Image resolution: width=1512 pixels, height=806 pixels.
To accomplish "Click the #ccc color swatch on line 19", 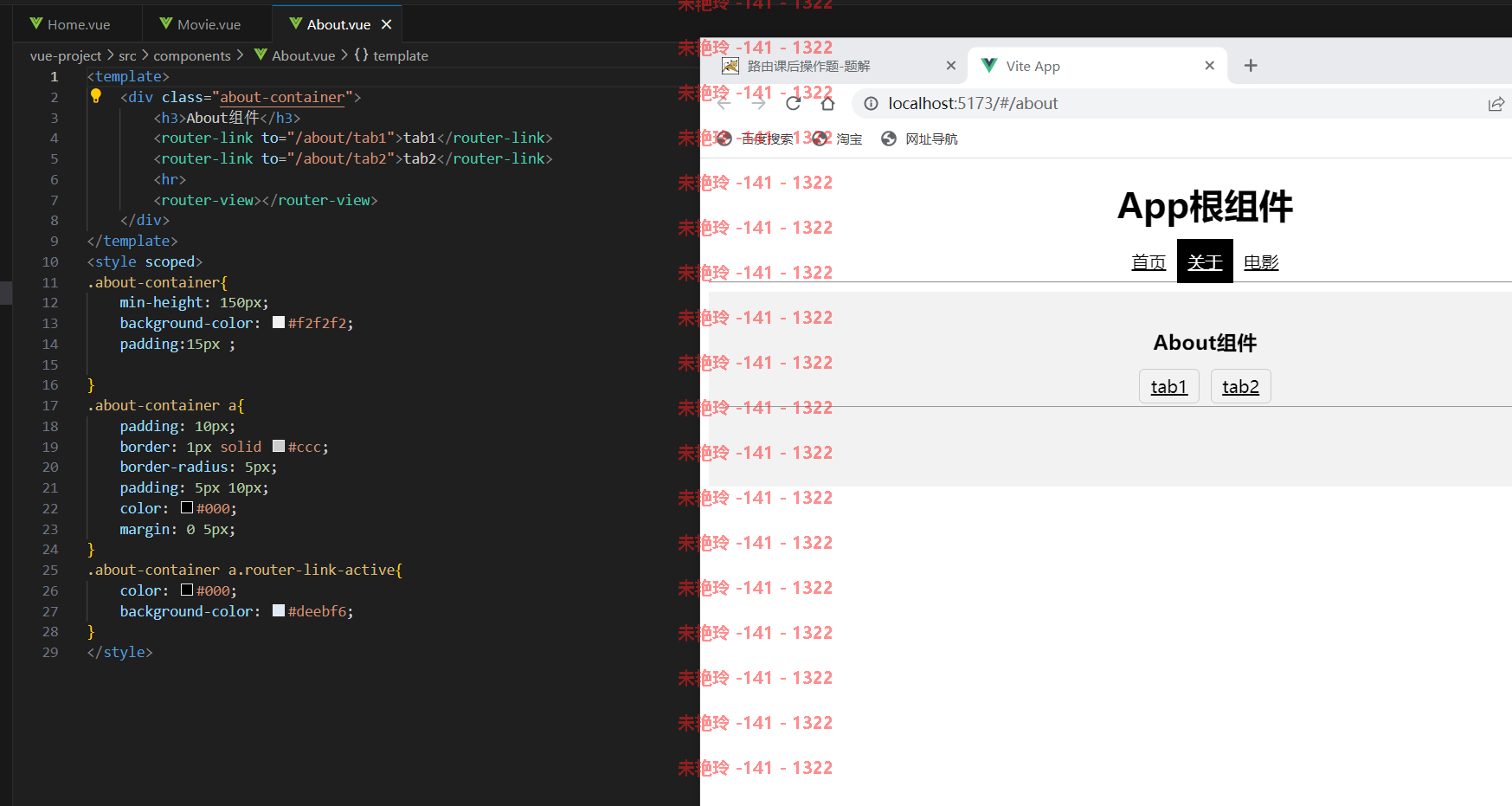I will click(279, 446).
